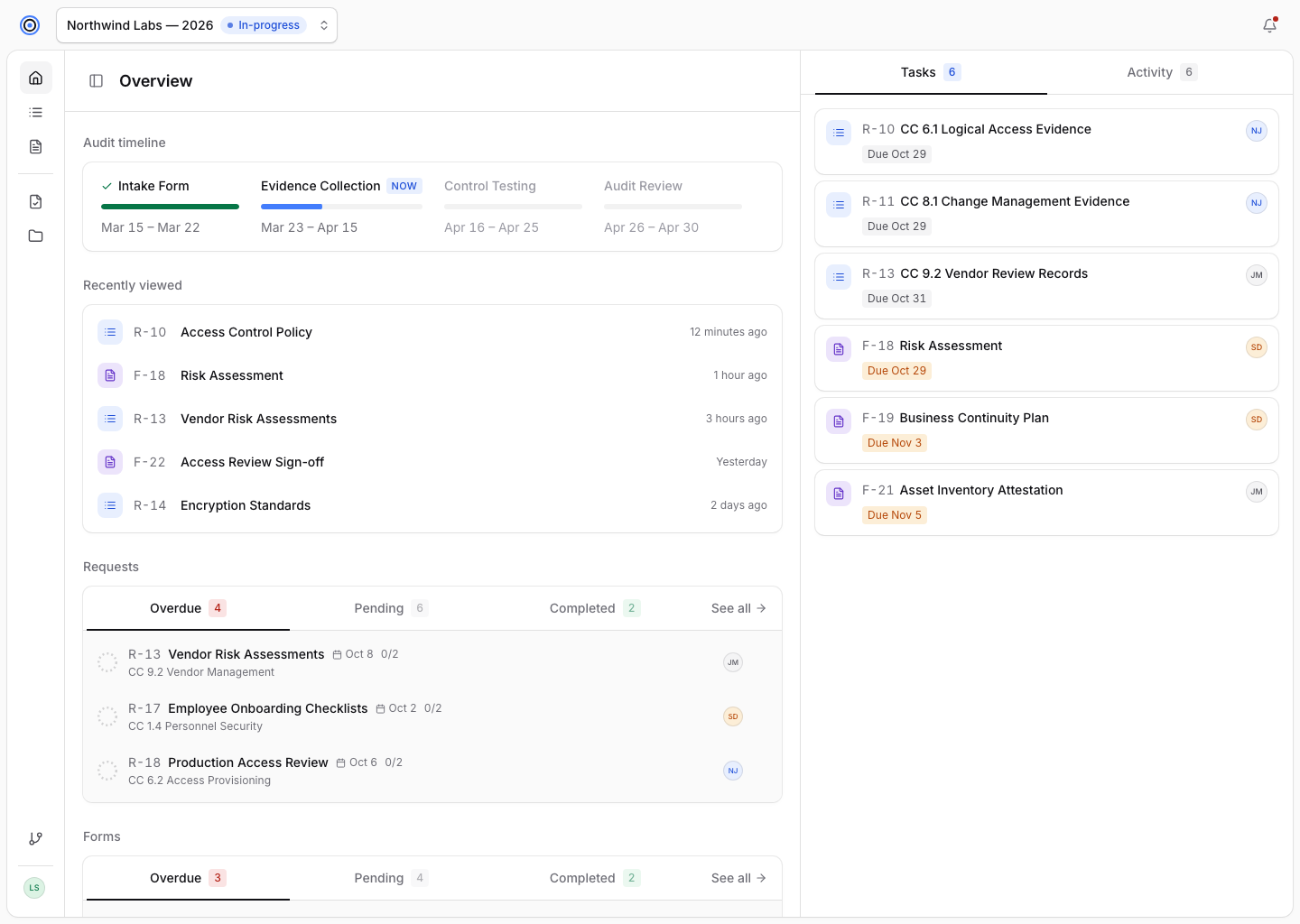Click the R-14 Encryption Standards icon

pos(110,505)
